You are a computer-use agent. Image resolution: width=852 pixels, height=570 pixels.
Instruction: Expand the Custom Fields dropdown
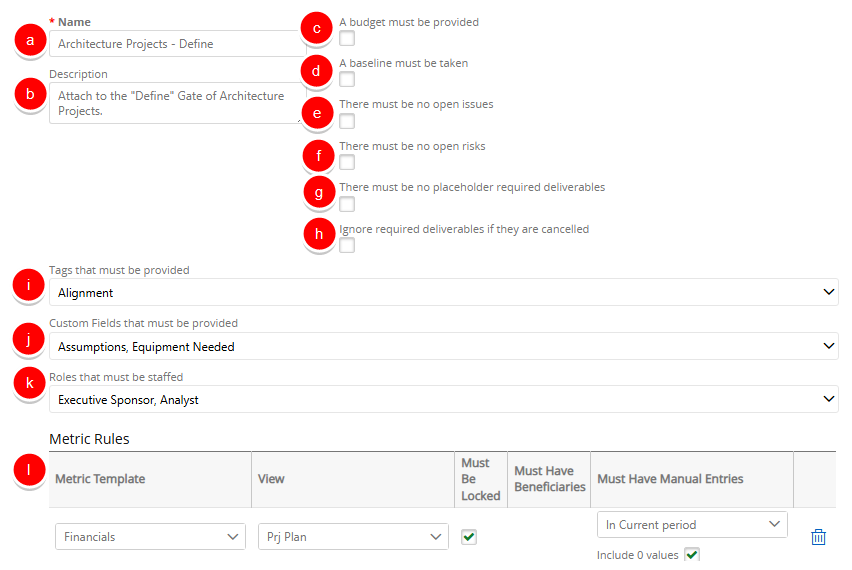pyautogui.click(x=443, y=346)
